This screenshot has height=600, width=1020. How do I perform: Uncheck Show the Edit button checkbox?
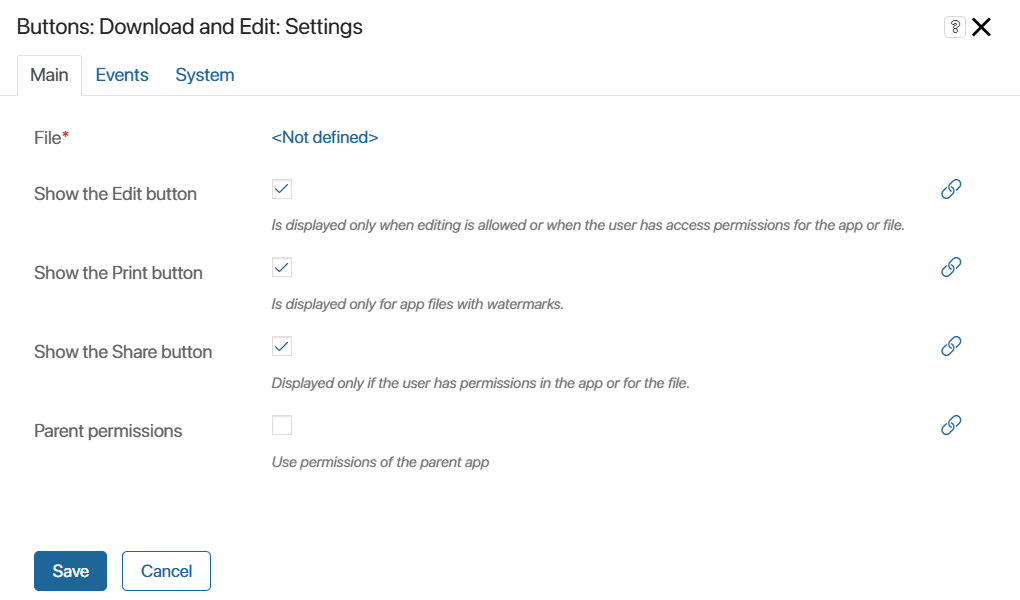pos(282,189)
